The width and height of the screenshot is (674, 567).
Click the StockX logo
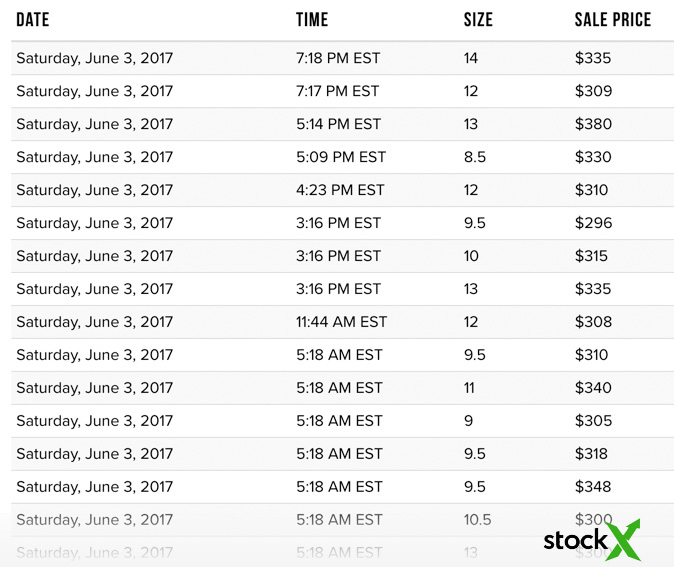[x=590, y=540]
